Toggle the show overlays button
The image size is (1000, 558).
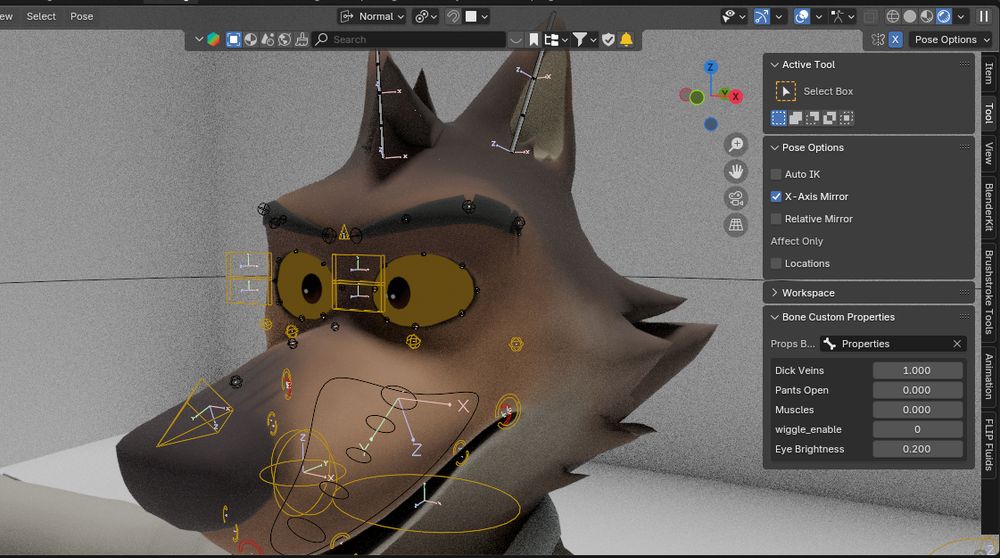pos(802,17)
